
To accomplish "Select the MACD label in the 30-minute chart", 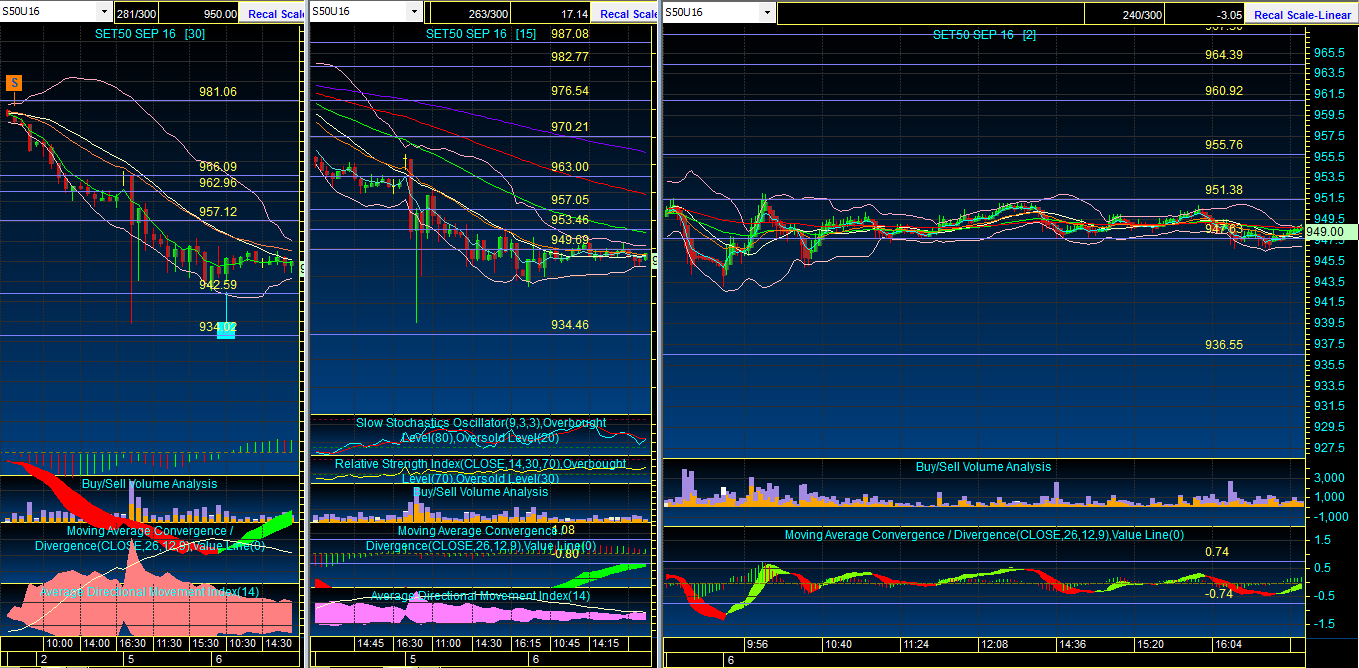I will tap(149, 538).
